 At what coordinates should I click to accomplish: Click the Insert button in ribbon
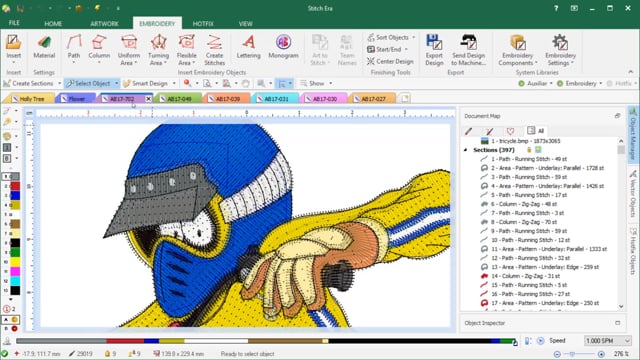click(13, 49)
